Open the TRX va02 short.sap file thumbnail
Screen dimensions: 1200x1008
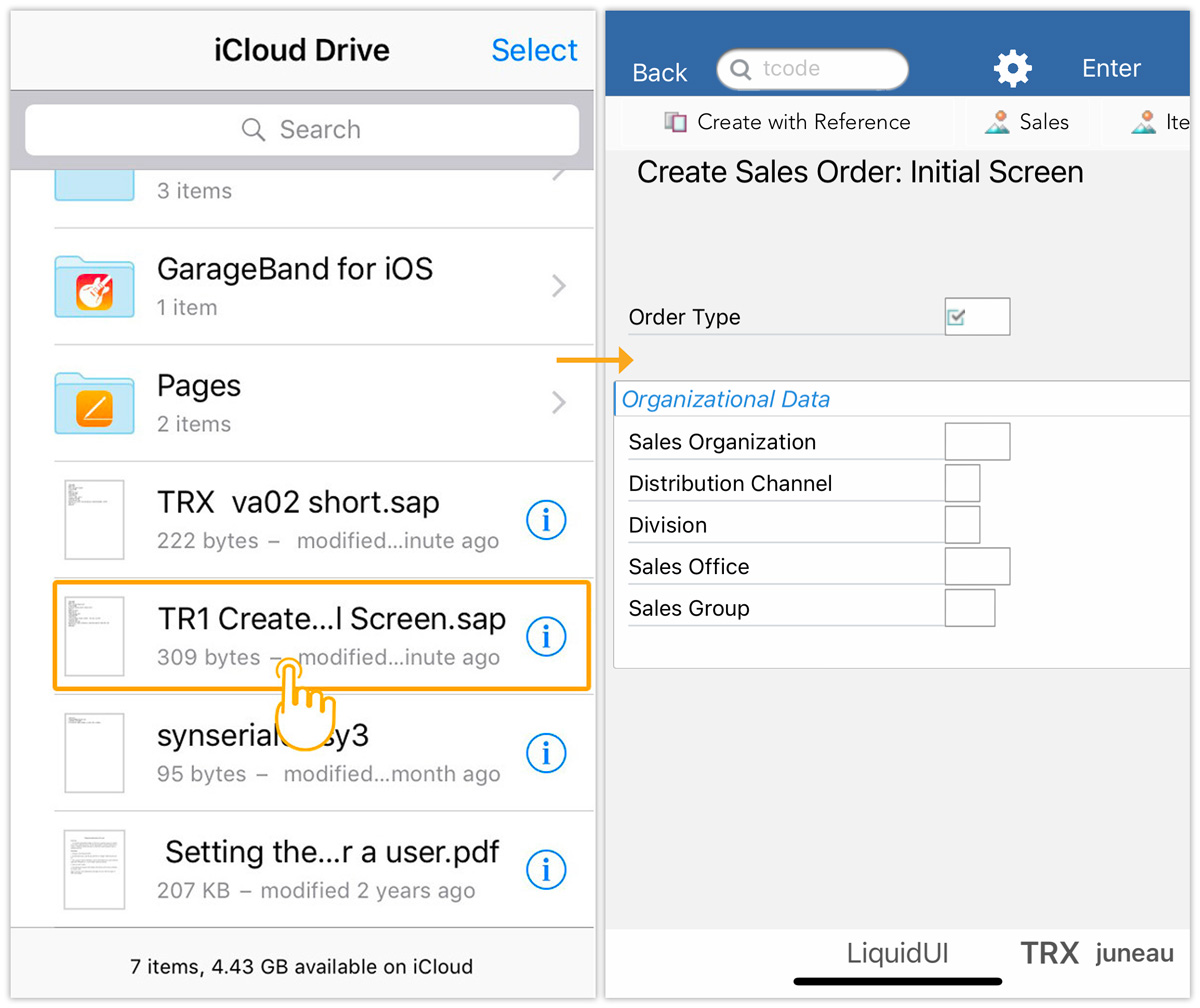point(94,519)
